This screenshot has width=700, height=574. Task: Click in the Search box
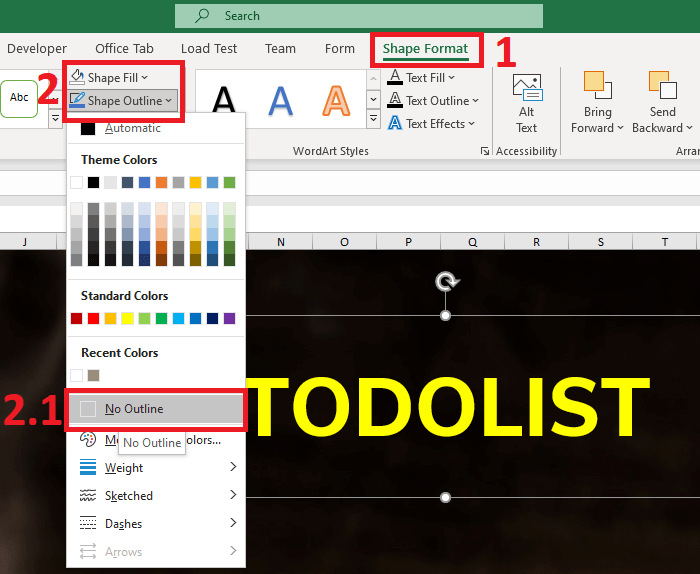359,16
